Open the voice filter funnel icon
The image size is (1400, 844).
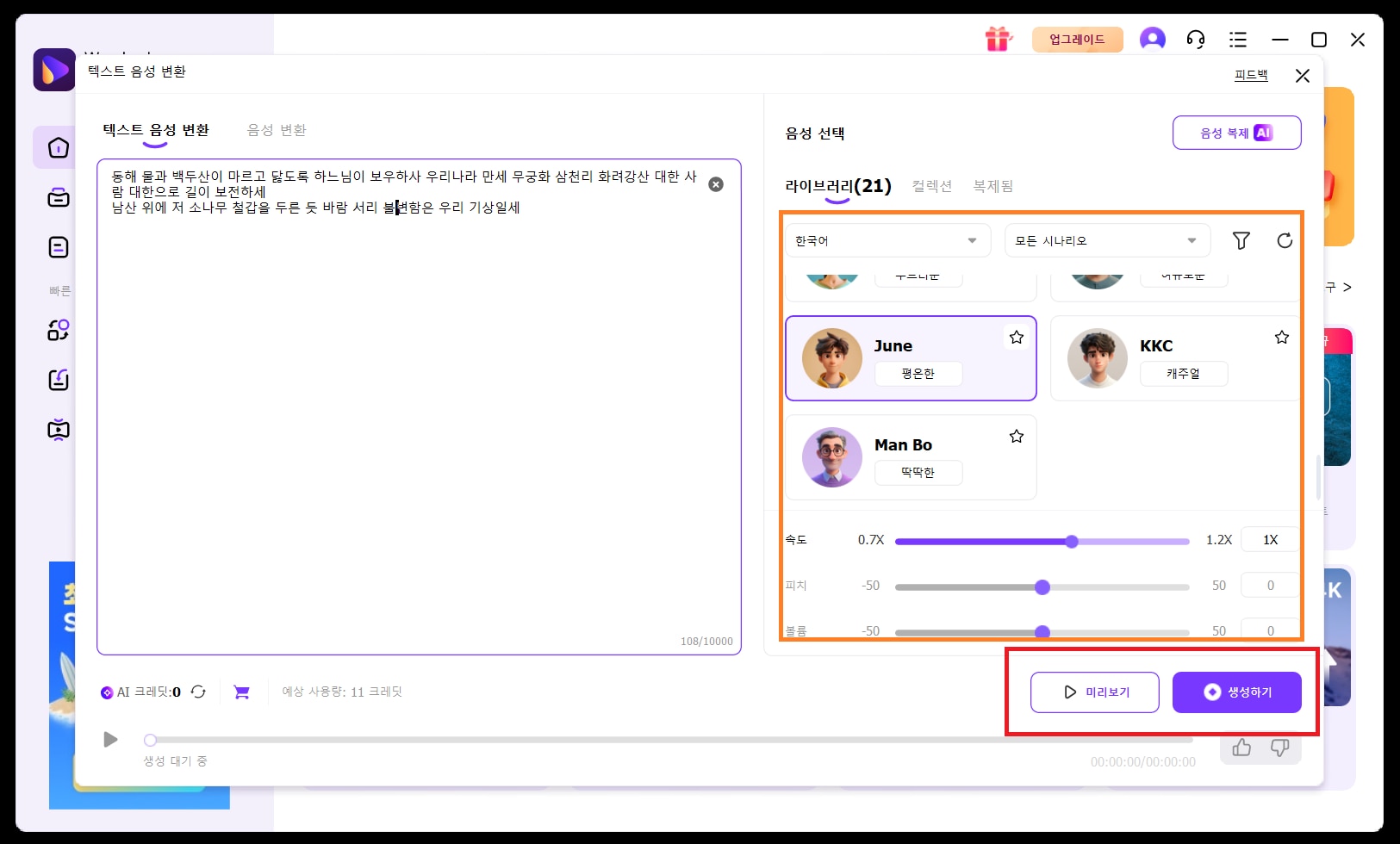[1241, 240]
